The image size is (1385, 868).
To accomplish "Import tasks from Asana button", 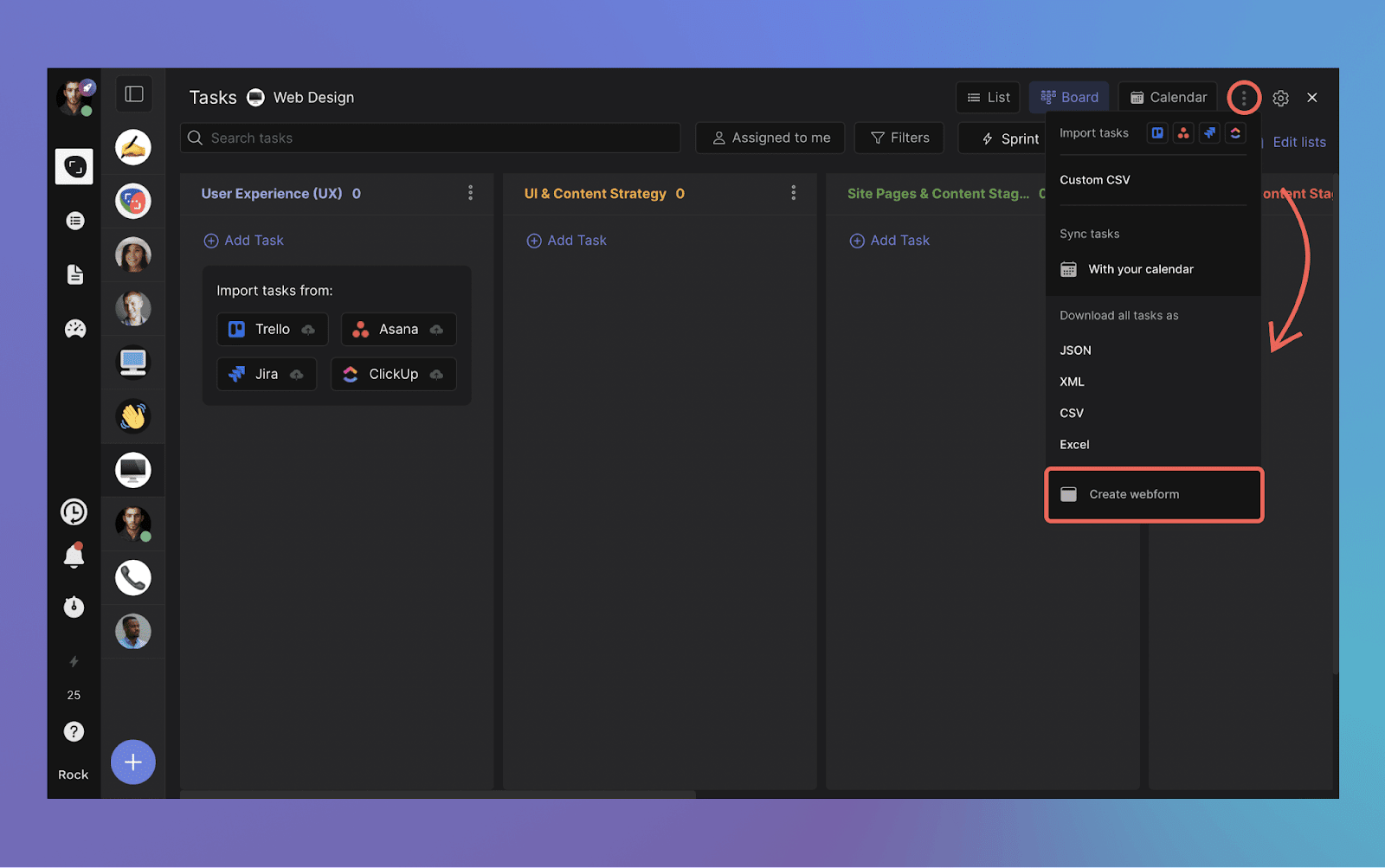I will pyautogui.click(x=398, y=330).
